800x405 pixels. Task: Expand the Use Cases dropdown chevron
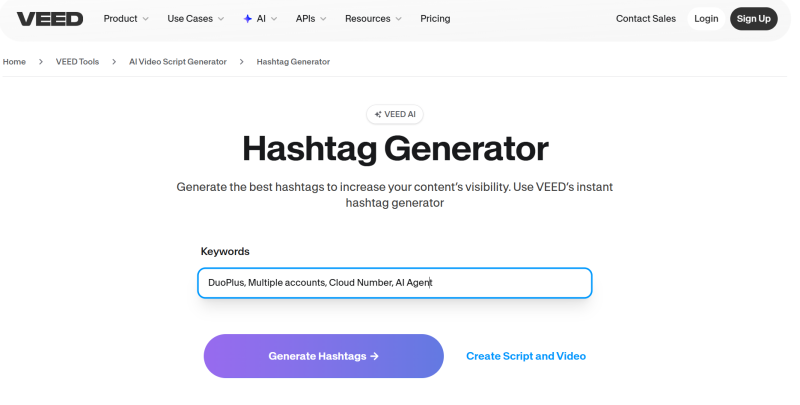221,19
